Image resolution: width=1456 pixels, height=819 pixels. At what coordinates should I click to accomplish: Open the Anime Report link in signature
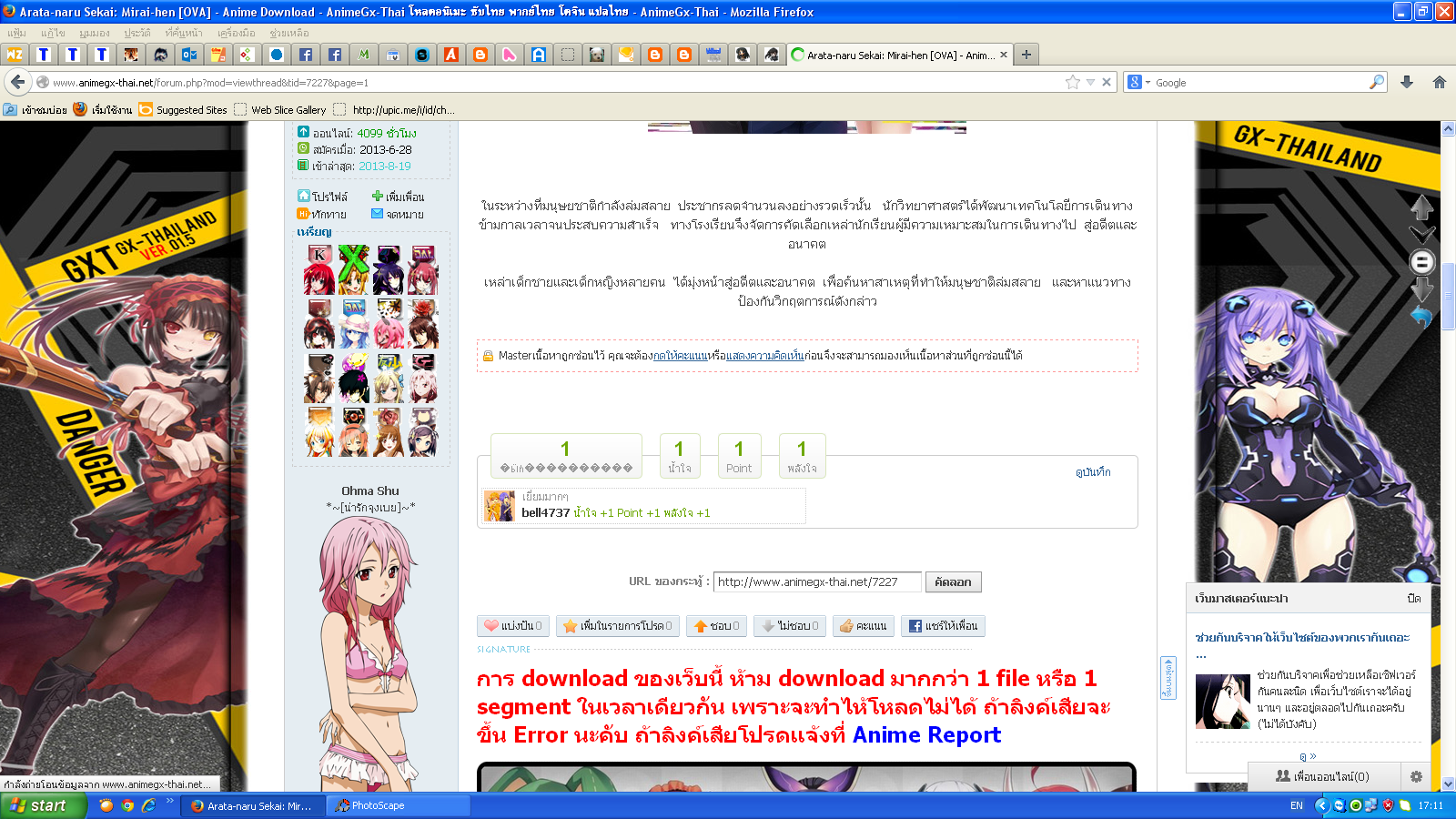[926, 734]
